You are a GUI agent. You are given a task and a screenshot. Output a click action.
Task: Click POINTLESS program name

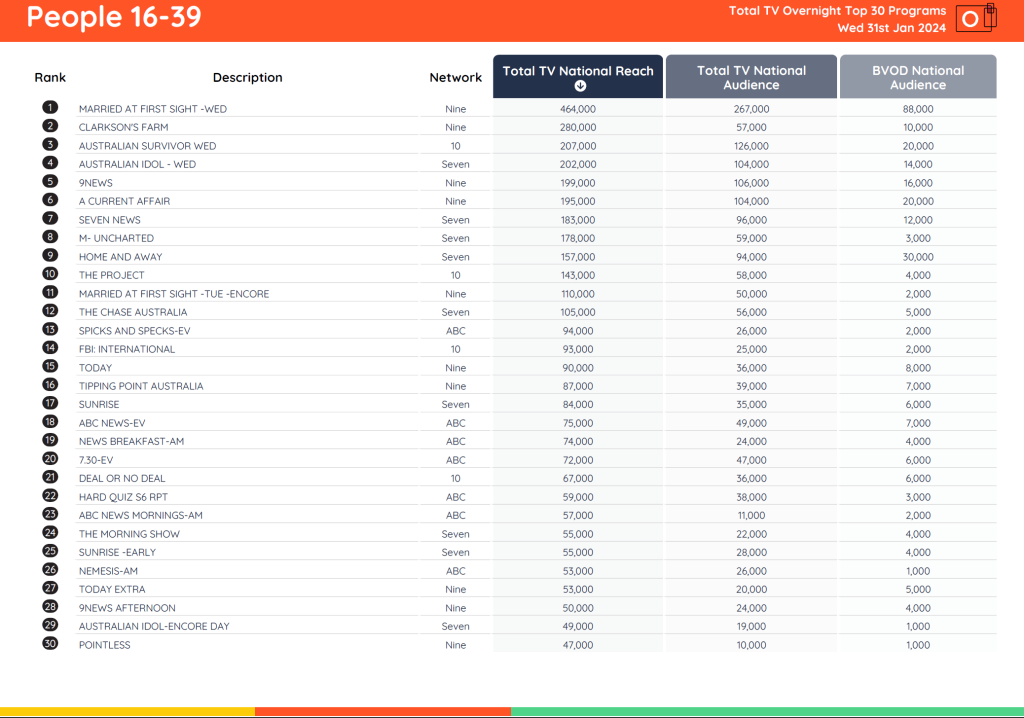click(104, 644)
